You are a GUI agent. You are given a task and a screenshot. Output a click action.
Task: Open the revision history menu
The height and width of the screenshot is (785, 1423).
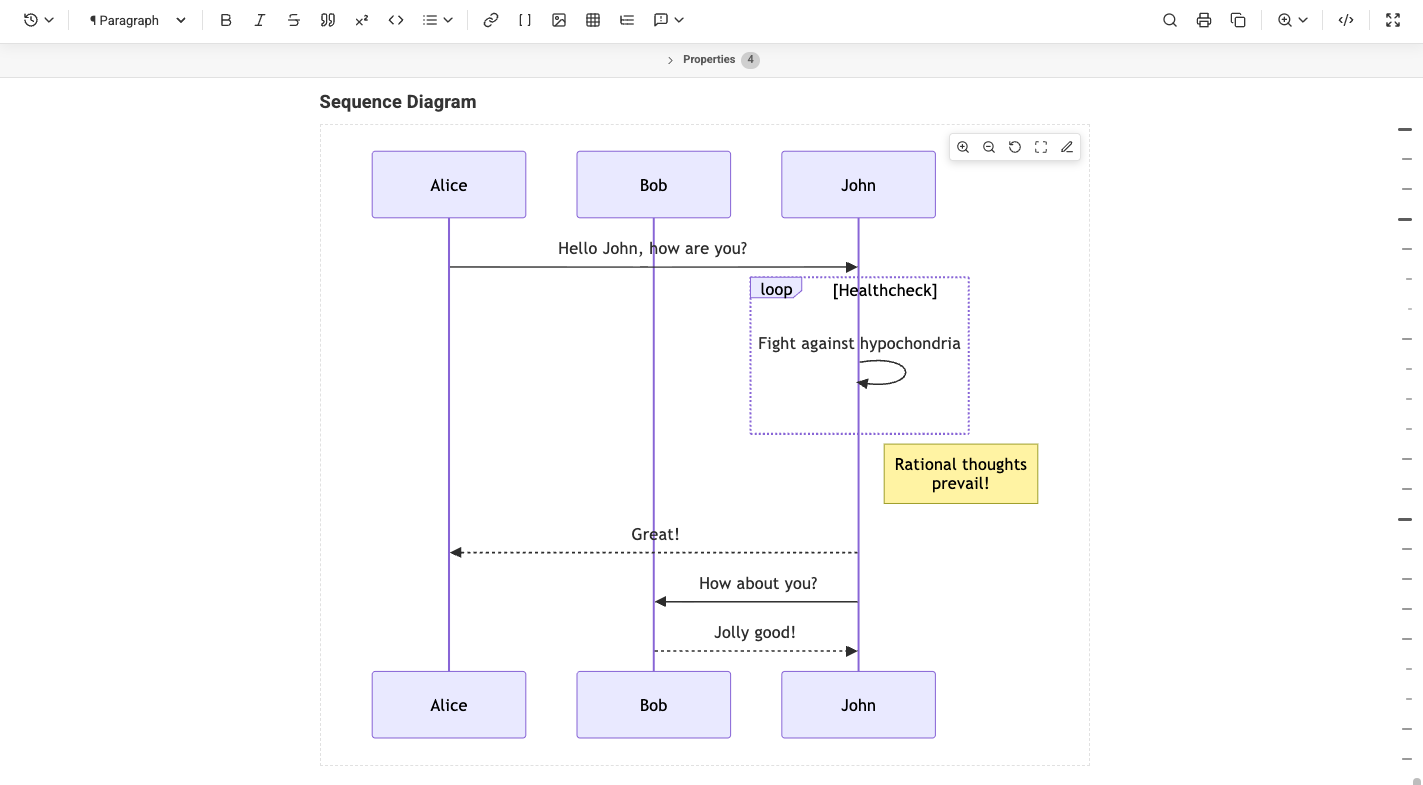pos(38,20)
